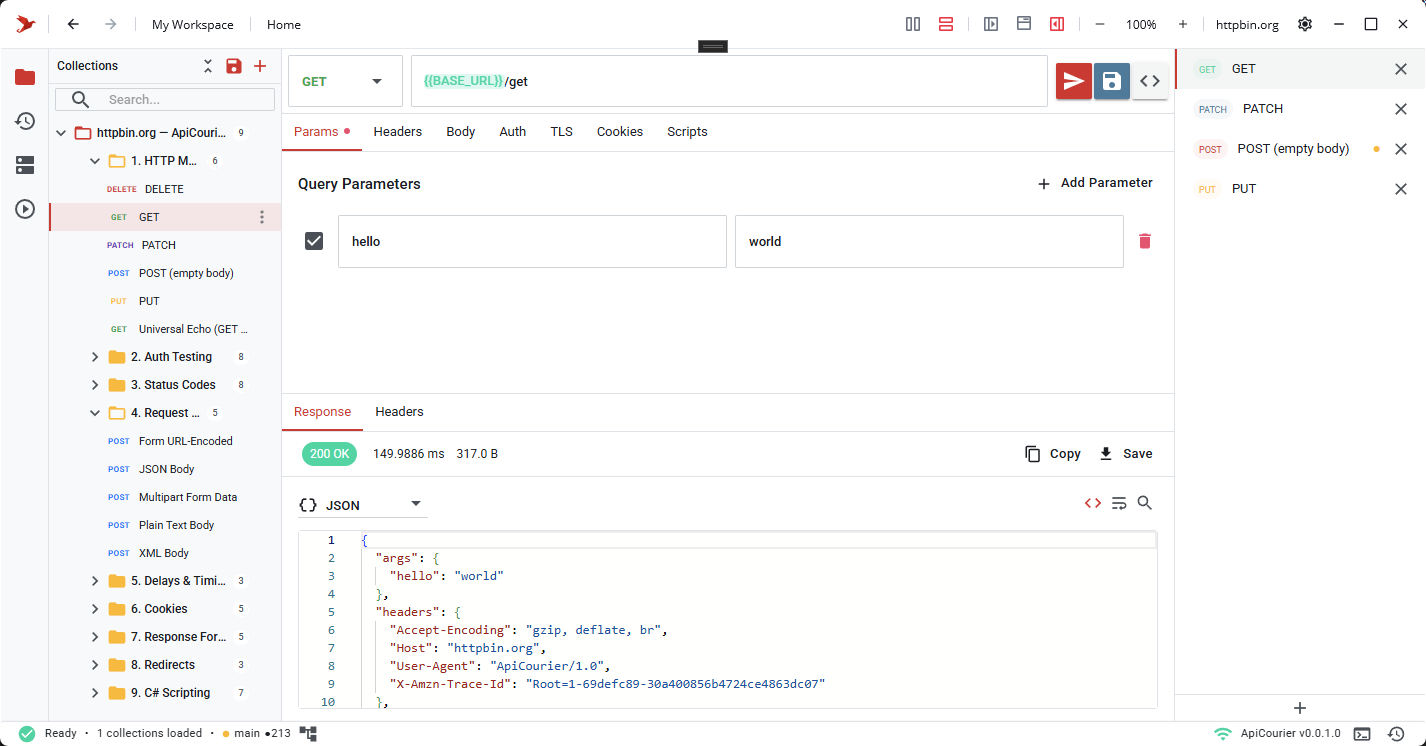Open git branch tree icon in status bar
The image size is (1426, 746).
pyautogui.click(x=308, y=734)
